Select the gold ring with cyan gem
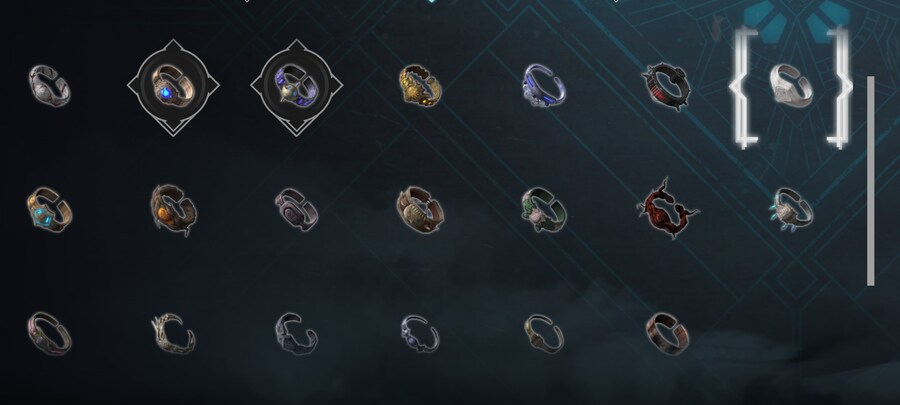 click(49, 210)
